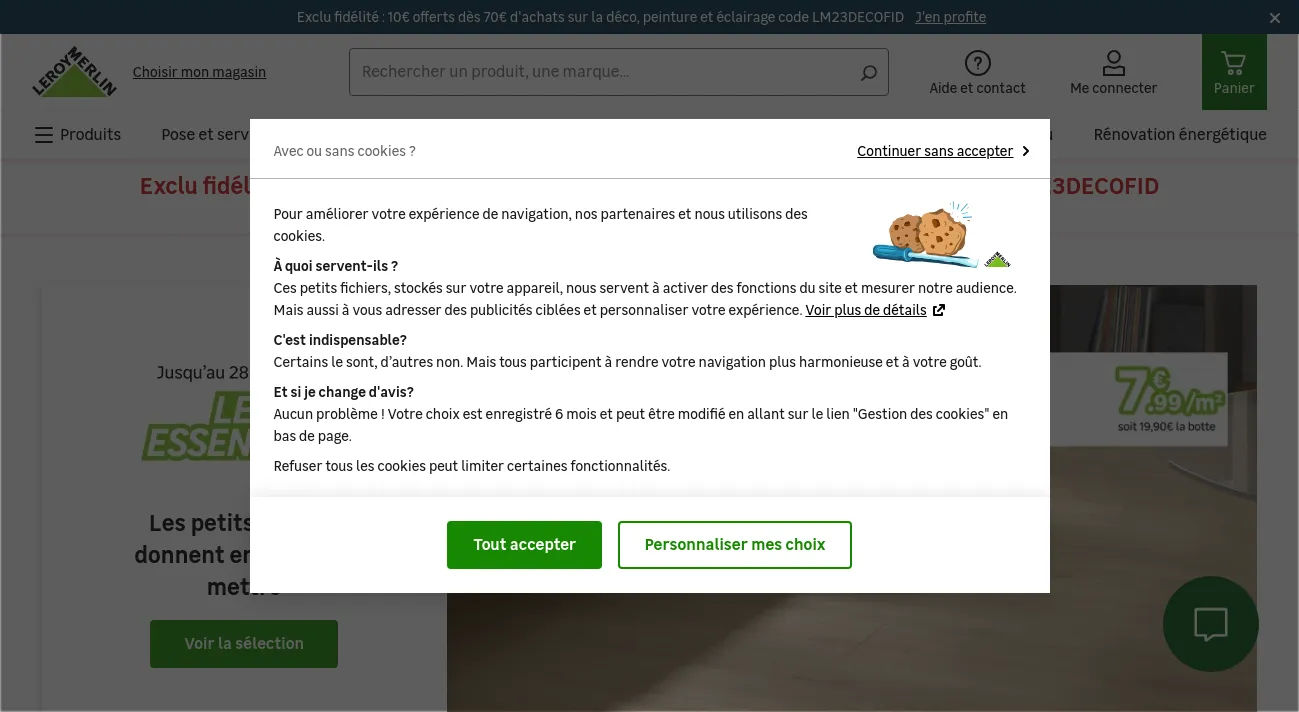
Task: Click the cookie illustration image
Action: point(942,235)
